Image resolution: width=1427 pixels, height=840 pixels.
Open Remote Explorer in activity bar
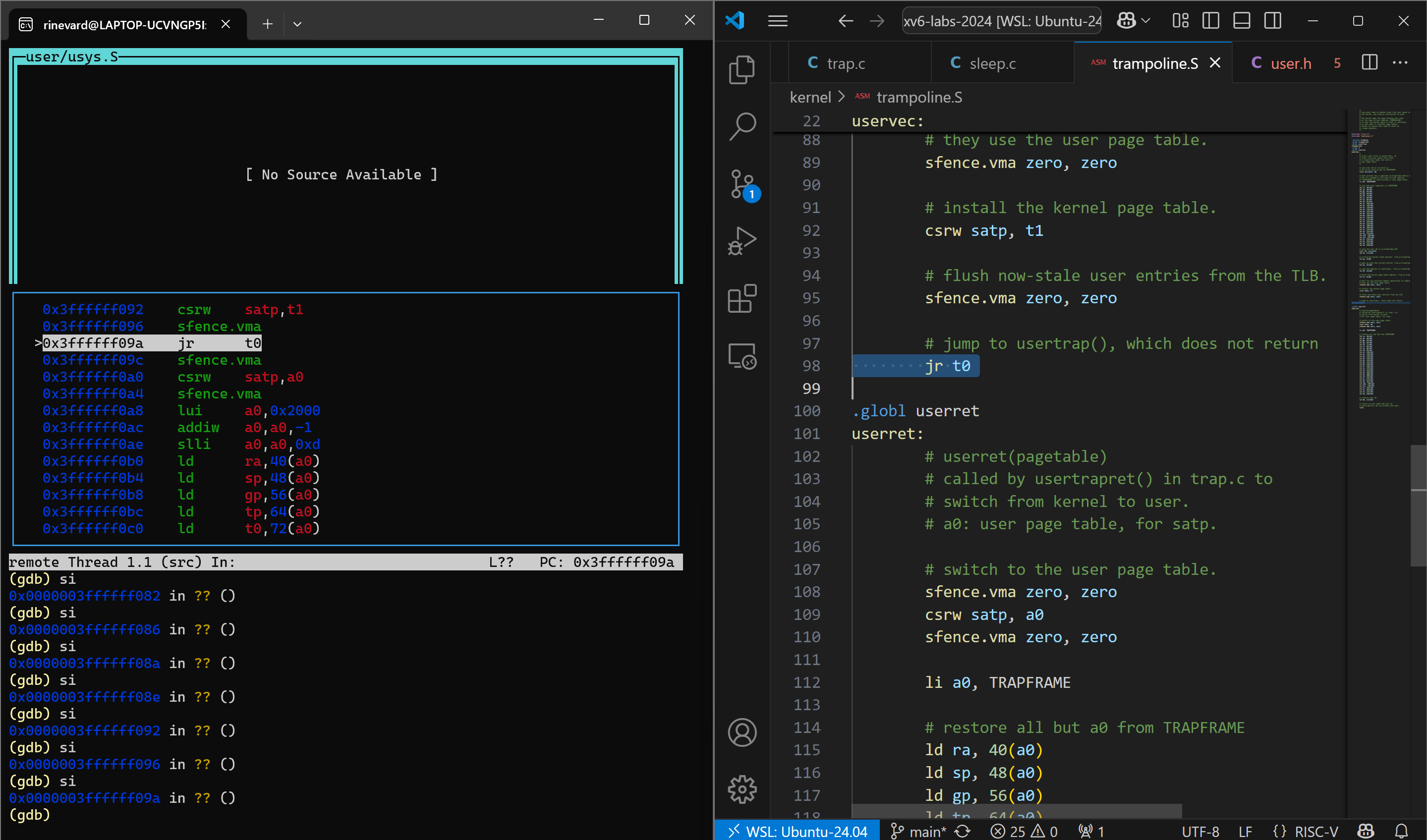742,356
